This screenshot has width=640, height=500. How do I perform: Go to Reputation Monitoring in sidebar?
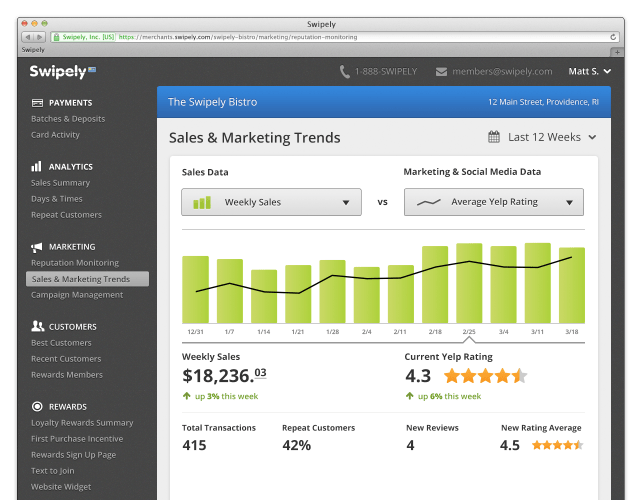coord(75,263)
